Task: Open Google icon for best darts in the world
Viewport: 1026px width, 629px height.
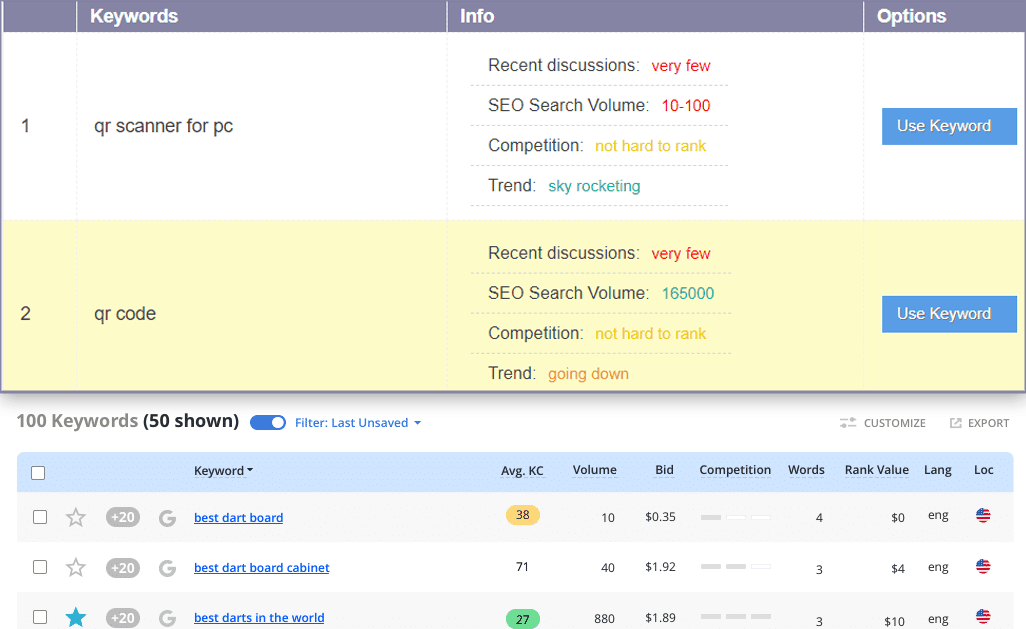Action: click(x=168, y=618)
